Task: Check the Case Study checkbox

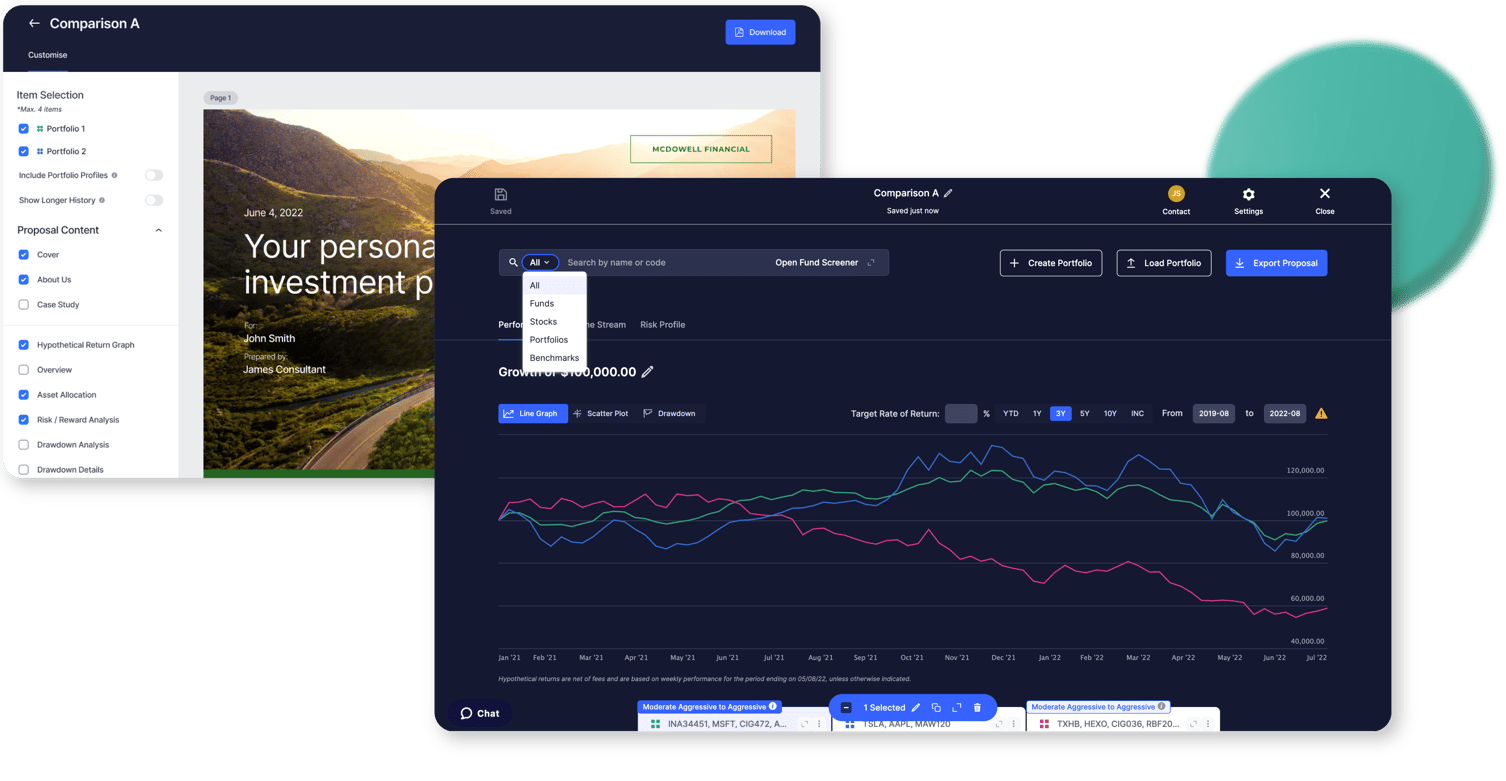Action: [22, 304]
